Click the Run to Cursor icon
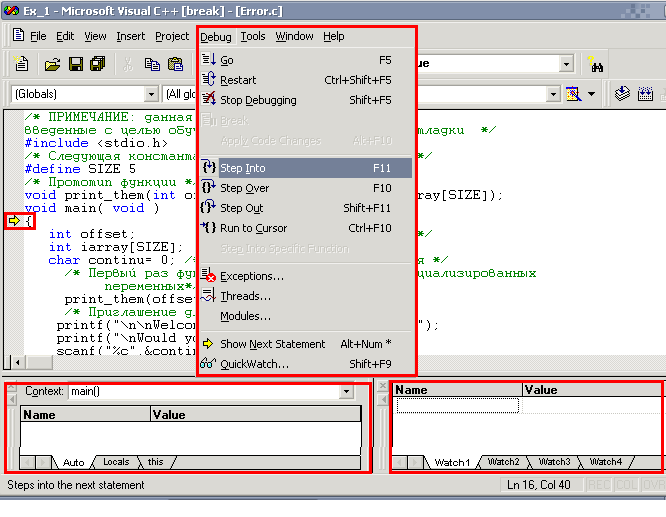Screen dimensions: 666x517 (x=209, y=228)
